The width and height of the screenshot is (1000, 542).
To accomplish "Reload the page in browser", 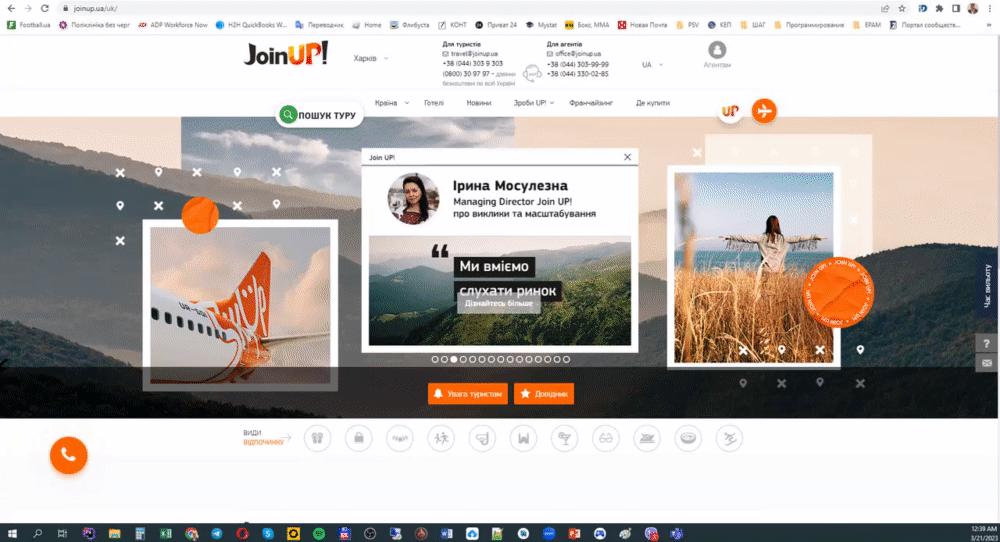I will pyautogui.click(x=45, y=8).
